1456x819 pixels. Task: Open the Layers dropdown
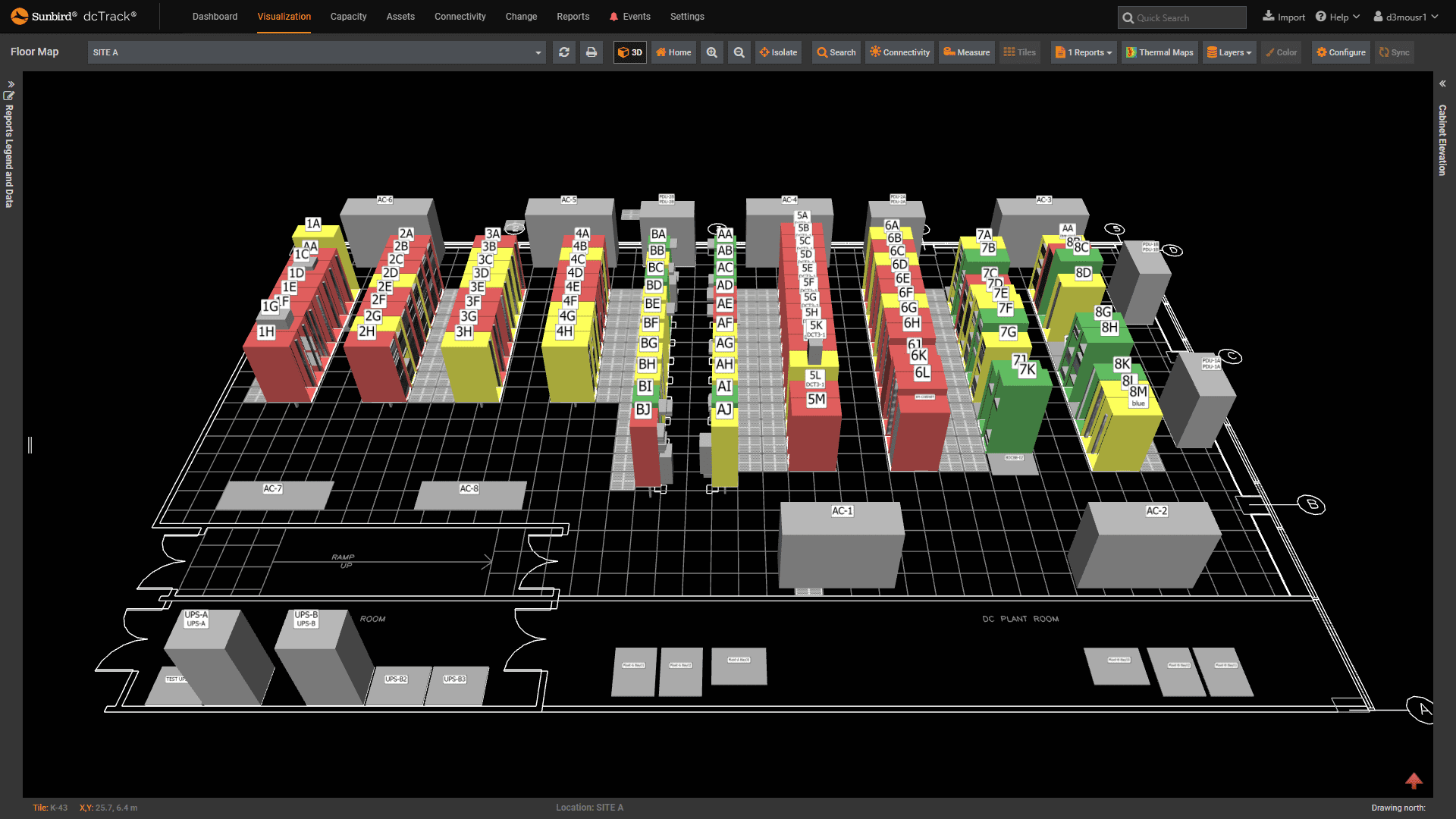pyautogui.click(x=1228, y=52)
